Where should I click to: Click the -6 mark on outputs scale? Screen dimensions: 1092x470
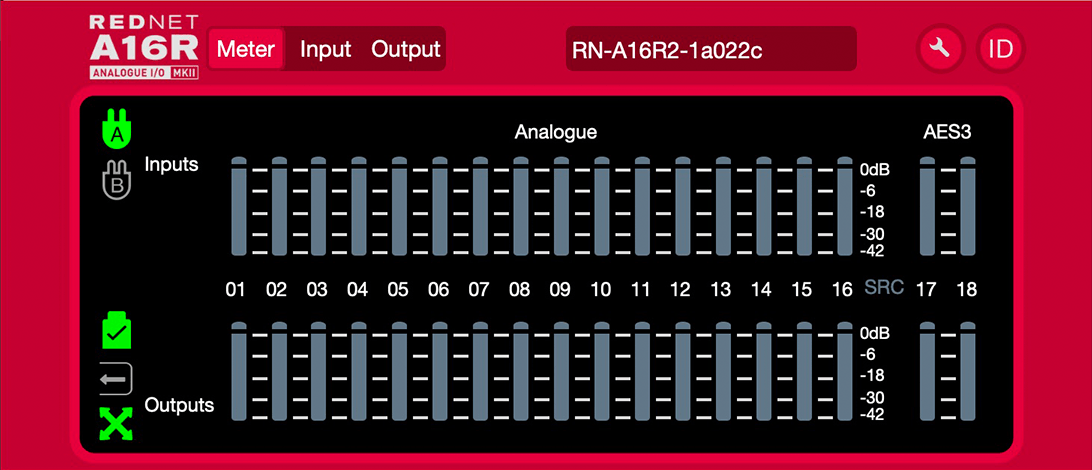pos(867,354)
